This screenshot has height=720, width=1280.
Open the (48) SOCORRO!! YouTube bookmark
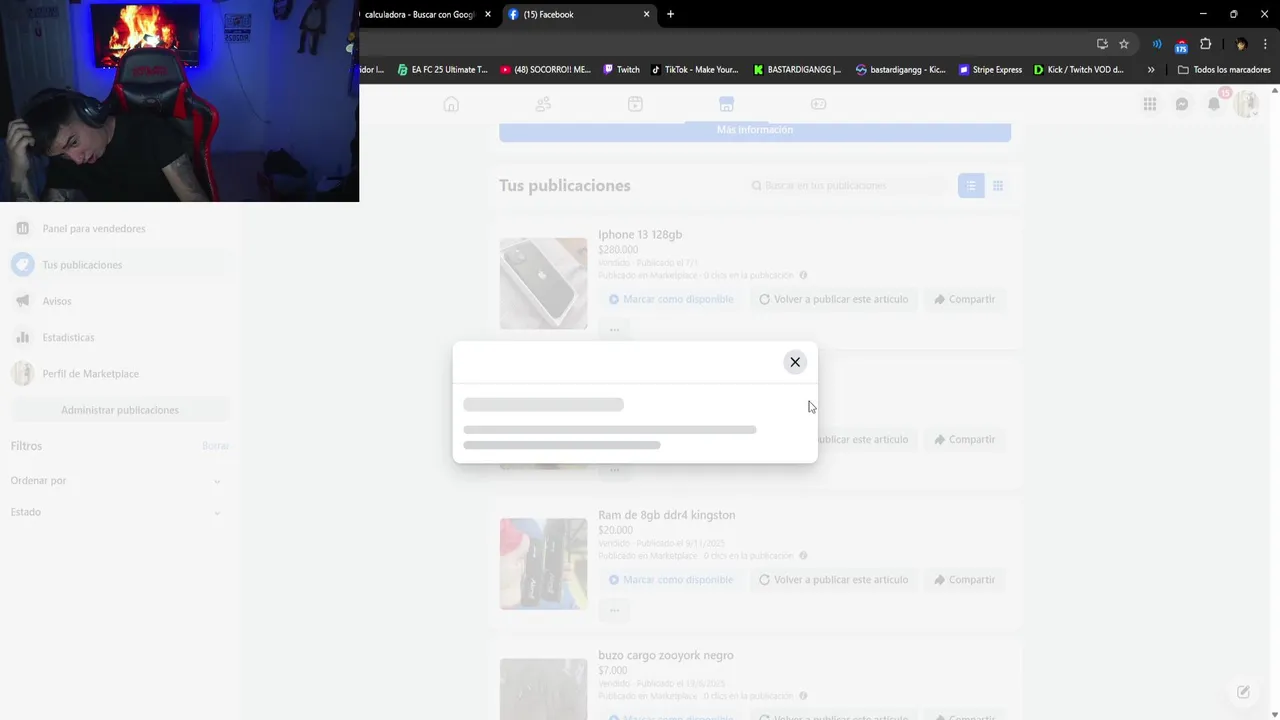click(x=545, y=70)
